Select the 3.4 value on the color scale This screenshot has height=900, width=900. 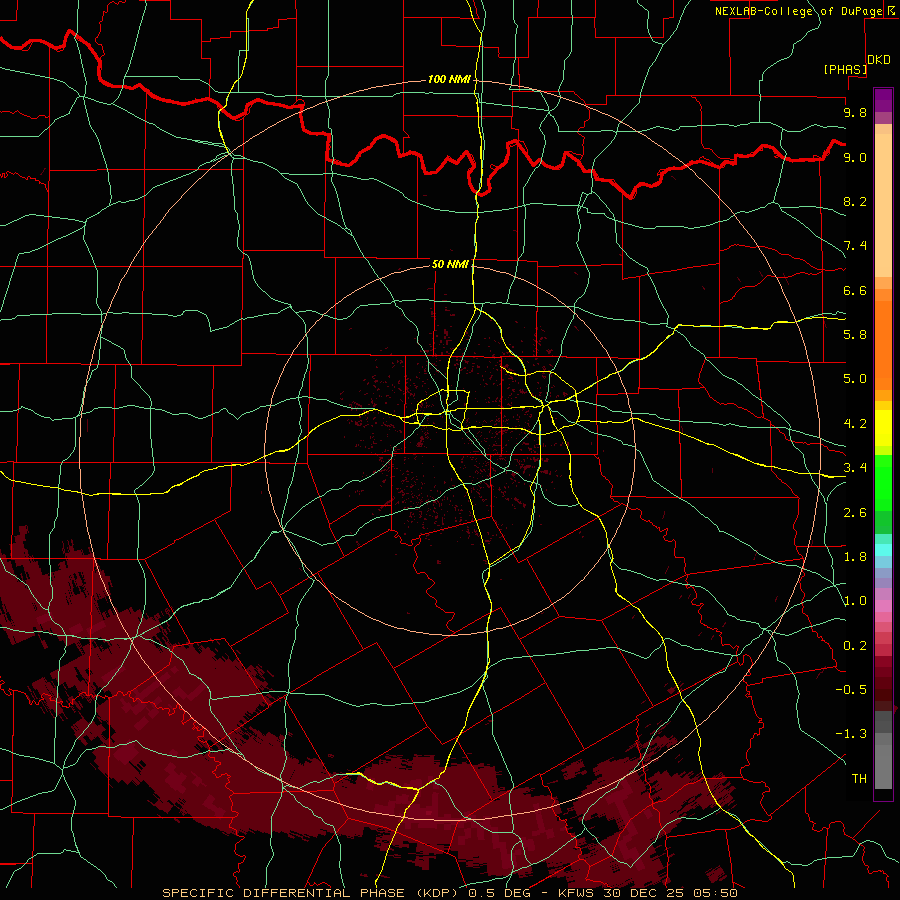(x=855, y=468)
